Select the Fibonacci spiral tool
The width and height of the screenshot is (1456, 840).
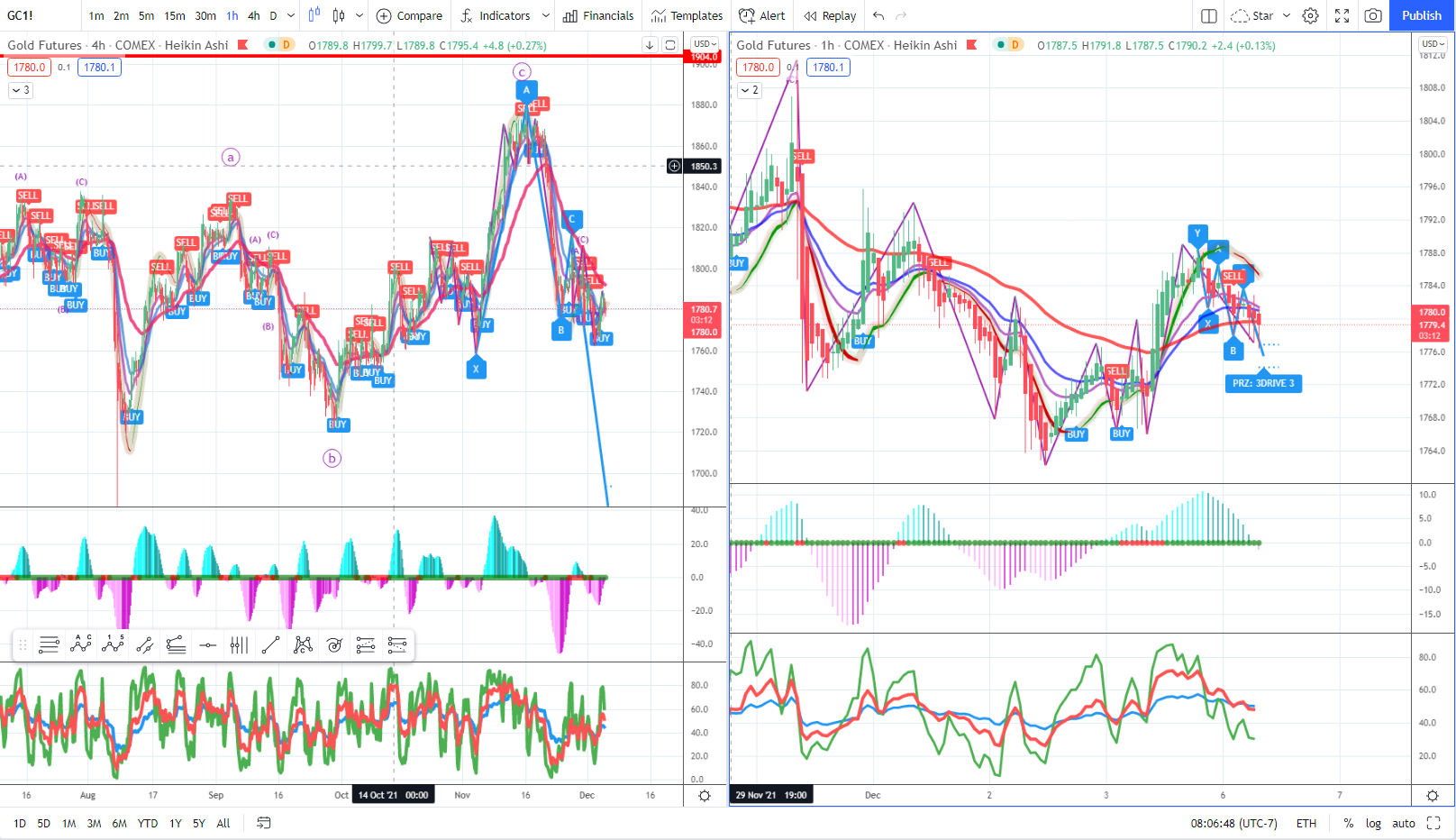click(x=334, y=644)
